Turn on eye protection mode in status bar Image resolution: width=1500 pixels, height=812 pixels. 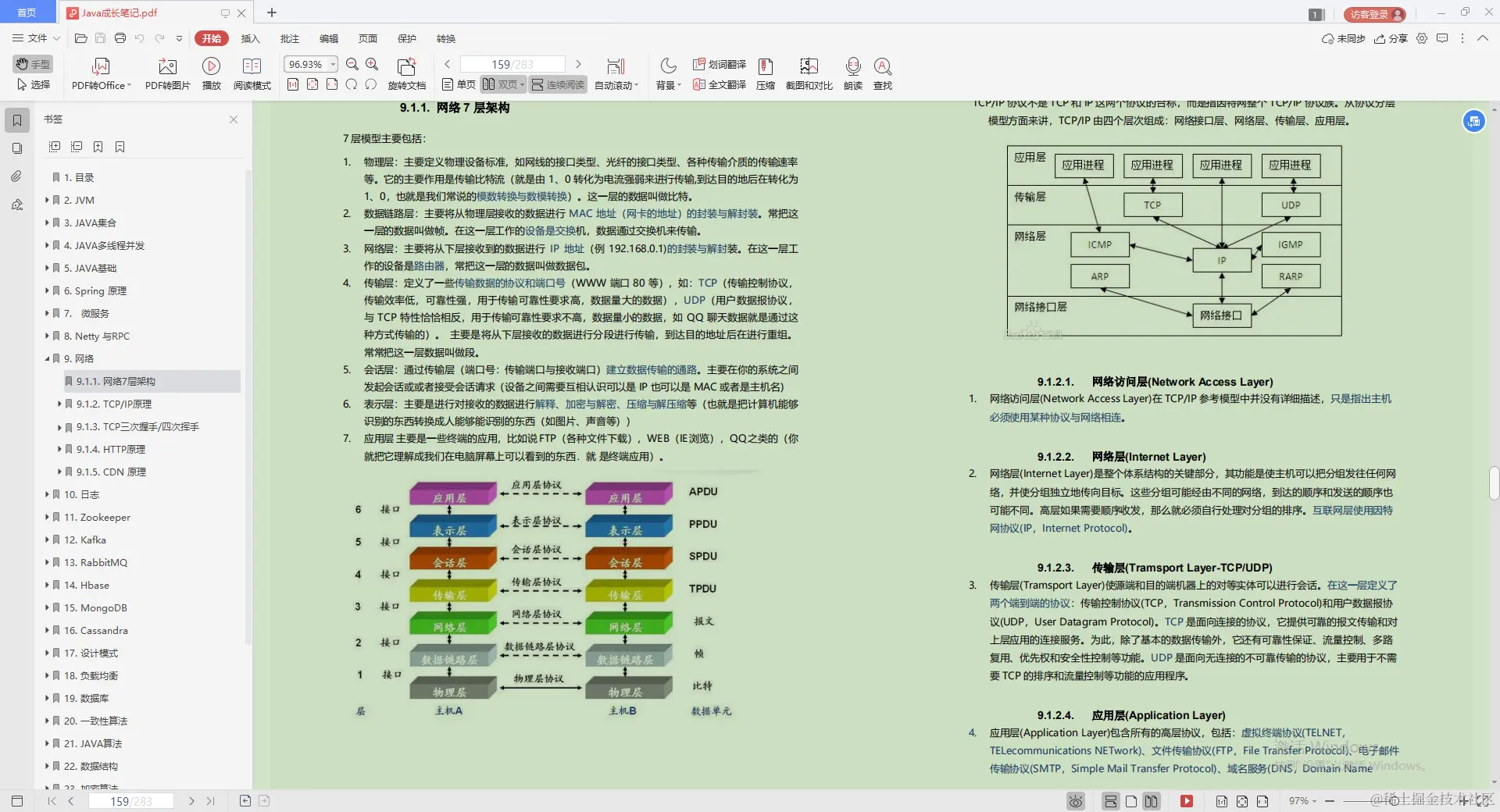click(x=1075, y=801)
